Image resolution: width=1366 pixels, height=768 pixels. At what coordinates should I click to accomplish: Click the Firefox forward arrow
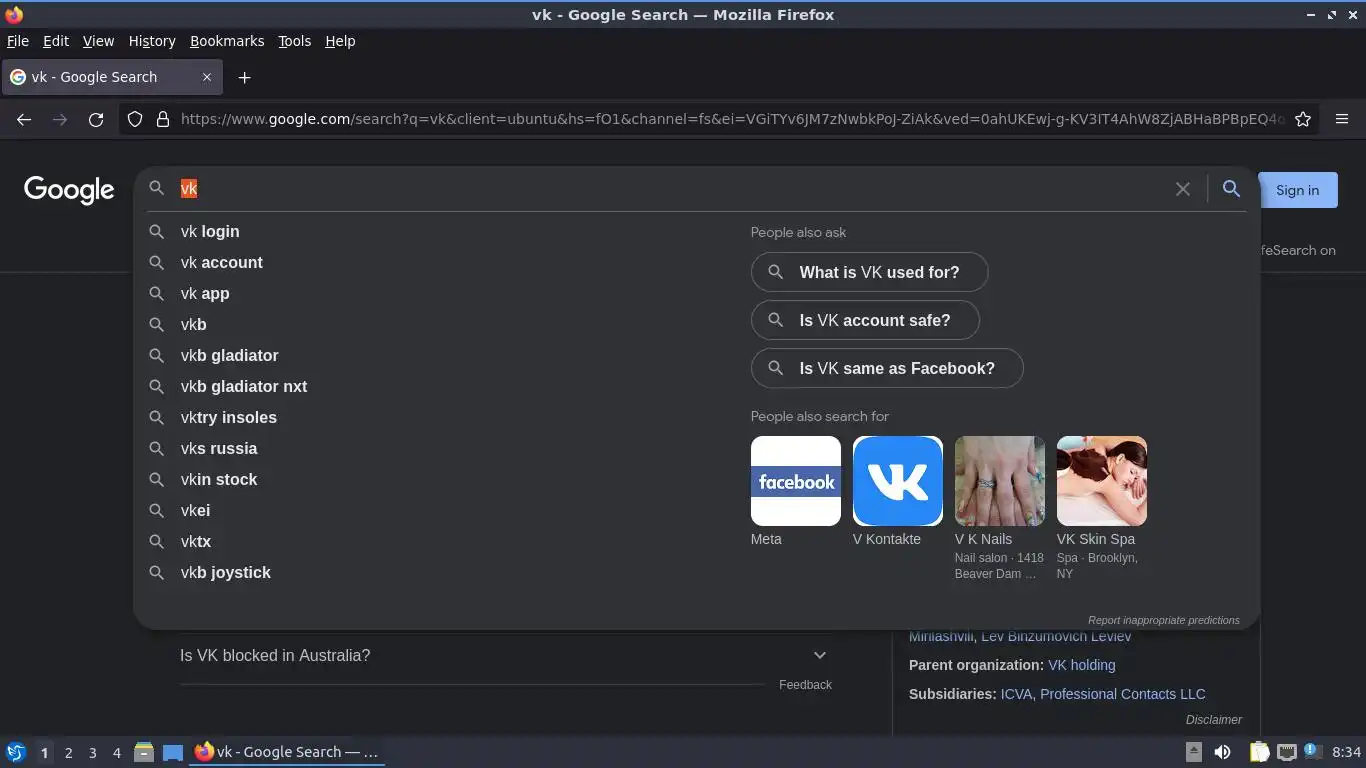click(x=60, y=119)
